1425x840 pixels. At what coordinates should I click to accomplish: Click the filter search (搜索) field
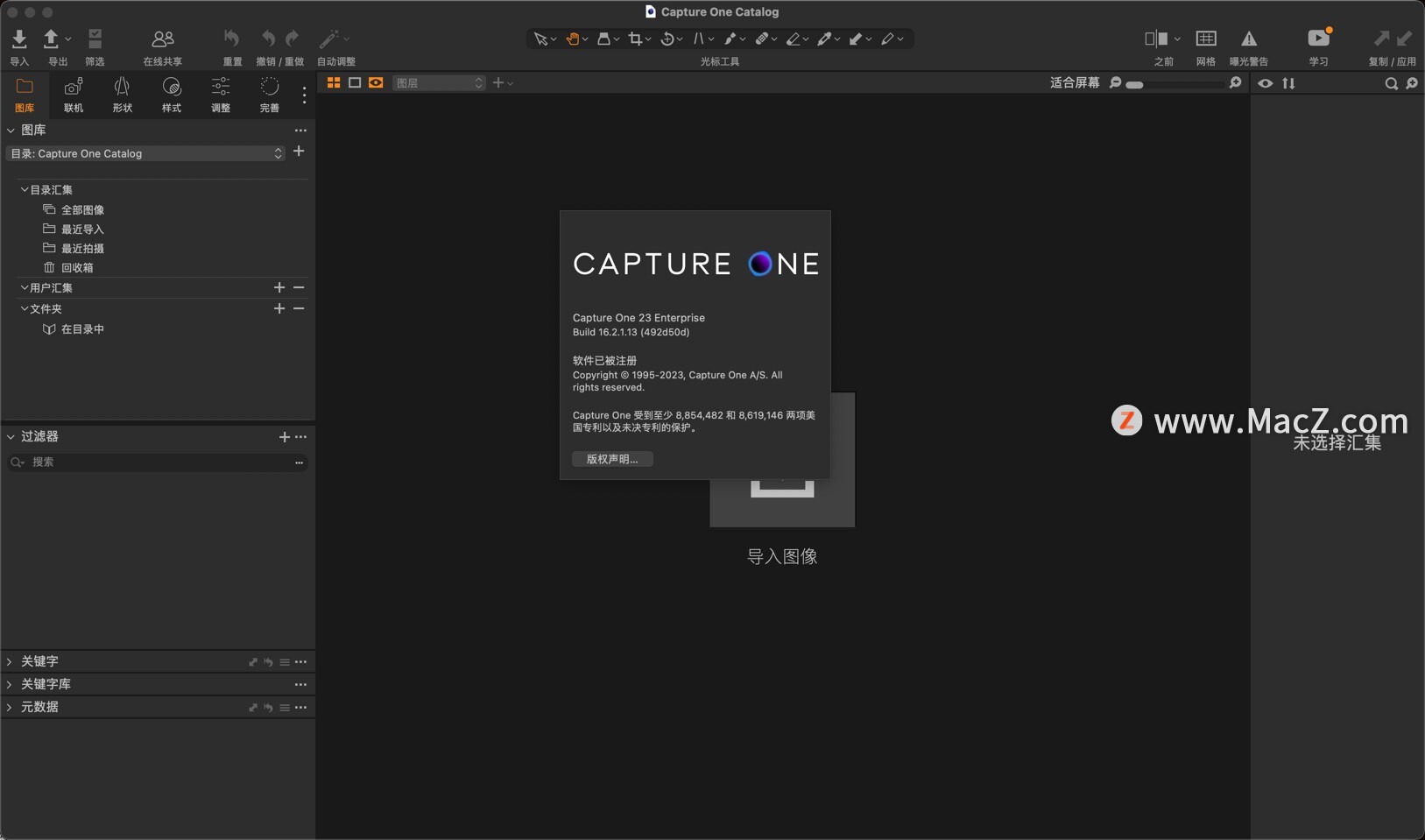point(158,462)
